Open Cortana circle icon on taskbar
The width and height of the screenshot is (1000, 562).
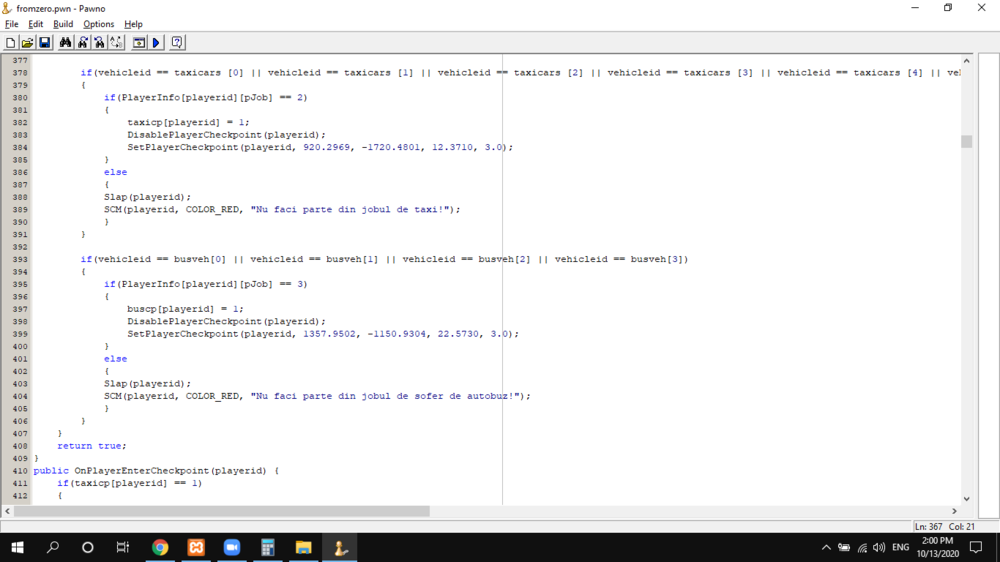(88, 547)
